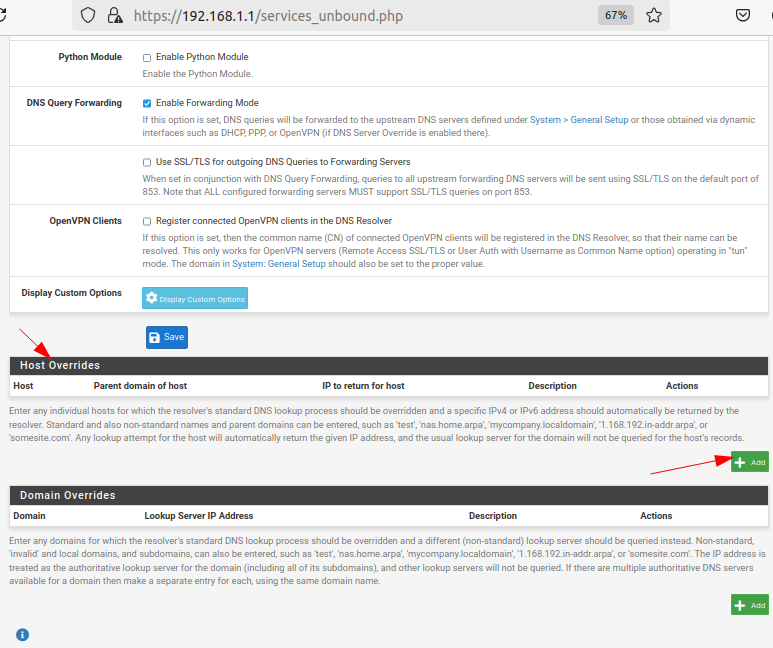Click the gear icon on Display Custom Options

tap(152, 298)
